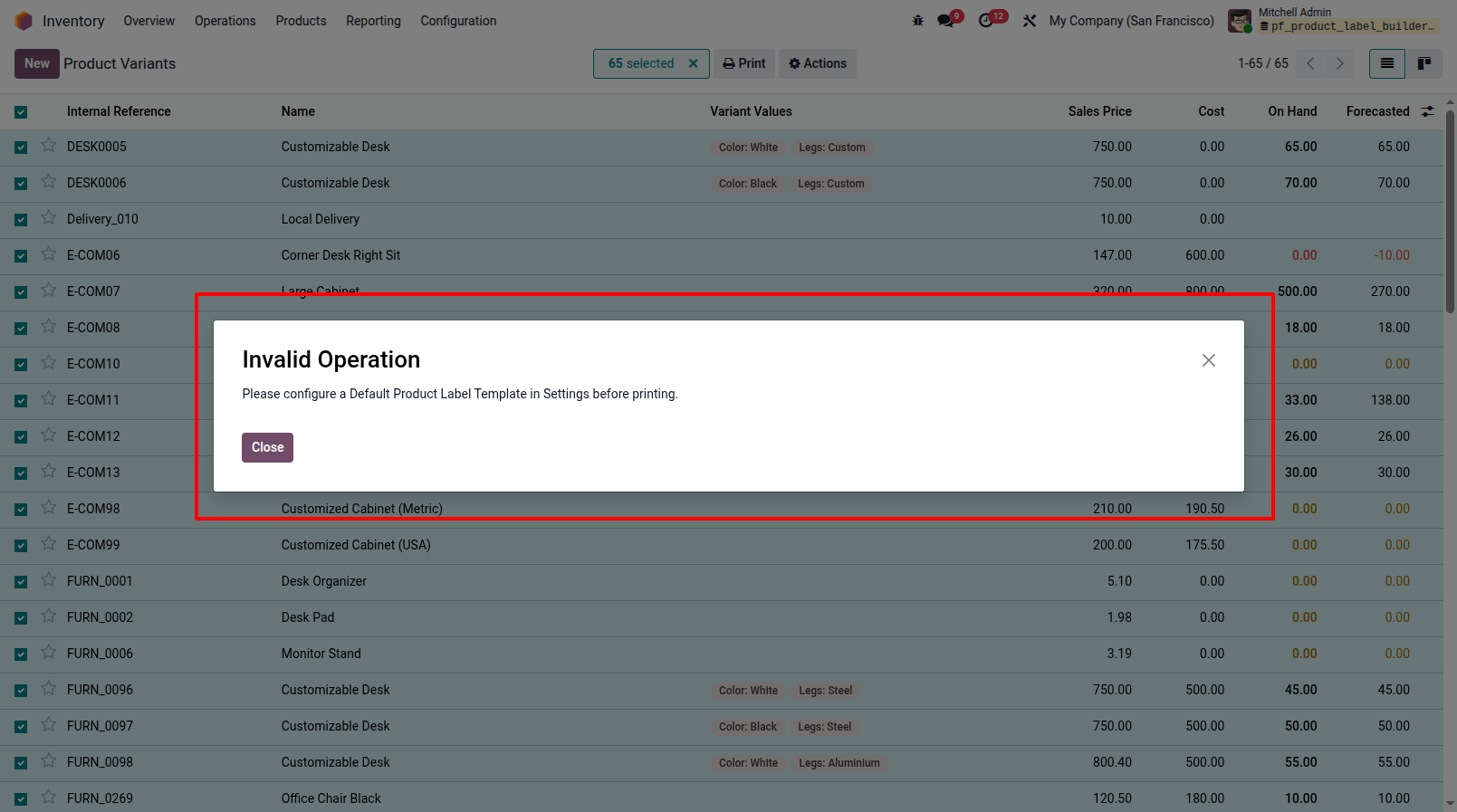Screen dimensions: 1457x812
Task: Open the Reporting menu
Action: coord(373,21)
